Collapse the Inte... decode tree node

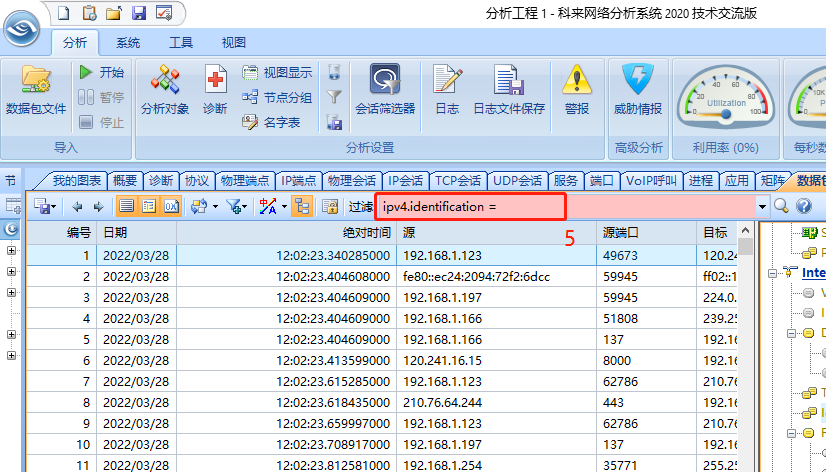[772, 273]
